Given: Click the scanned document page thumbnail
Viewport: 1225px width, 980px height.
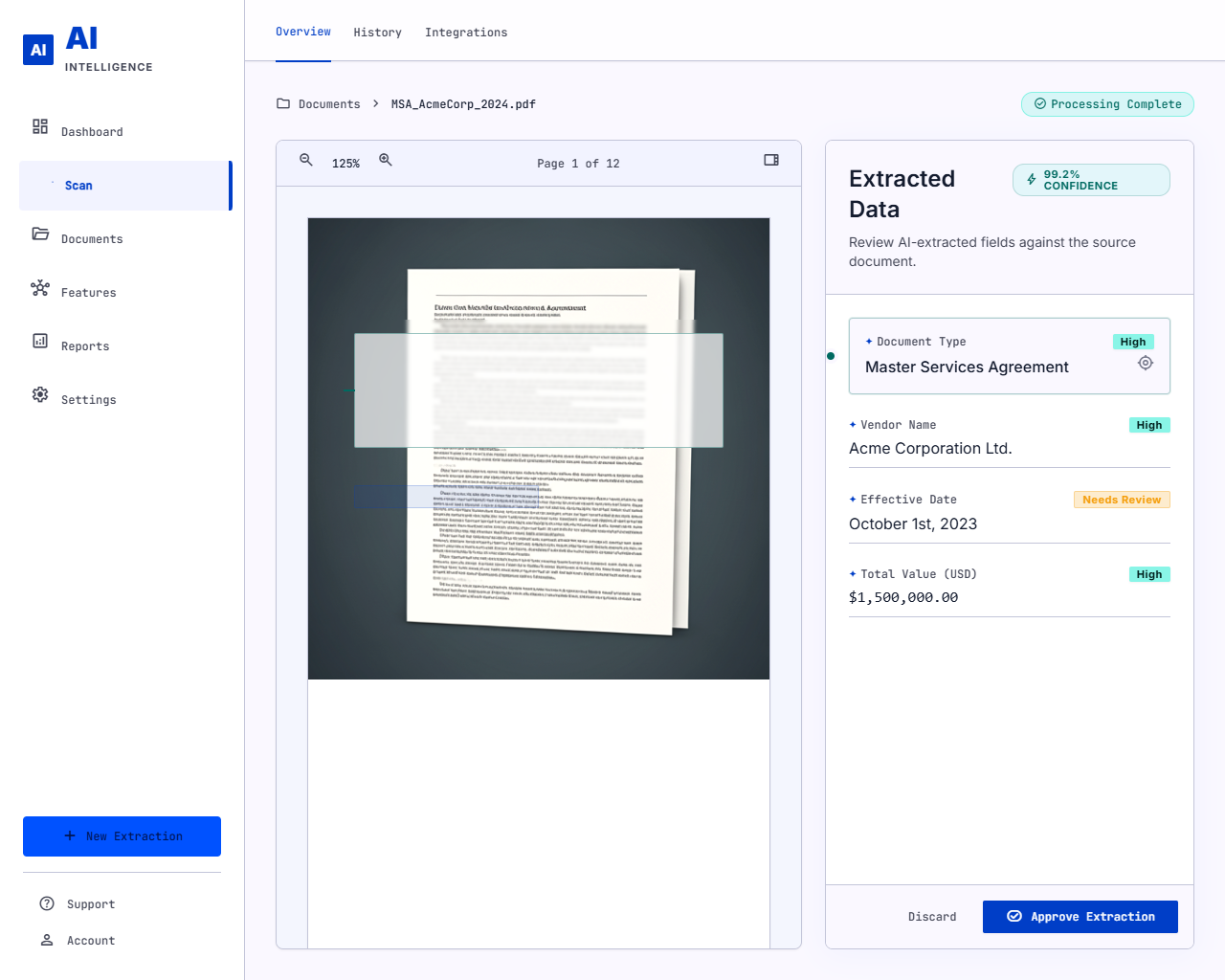Looking at the screenshot, I should pyautogui.click(x=539, y=449).
